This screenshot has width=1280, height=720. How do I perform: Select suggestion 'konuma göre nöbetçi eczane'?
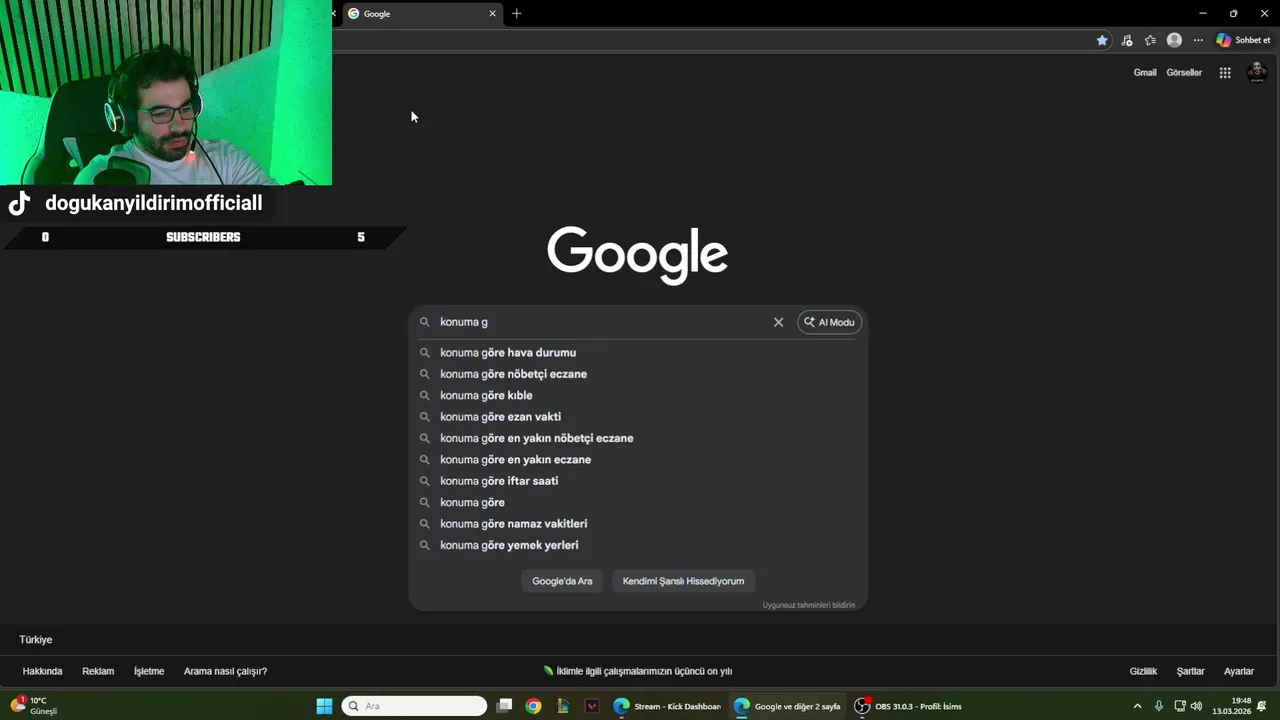(638, 374)
